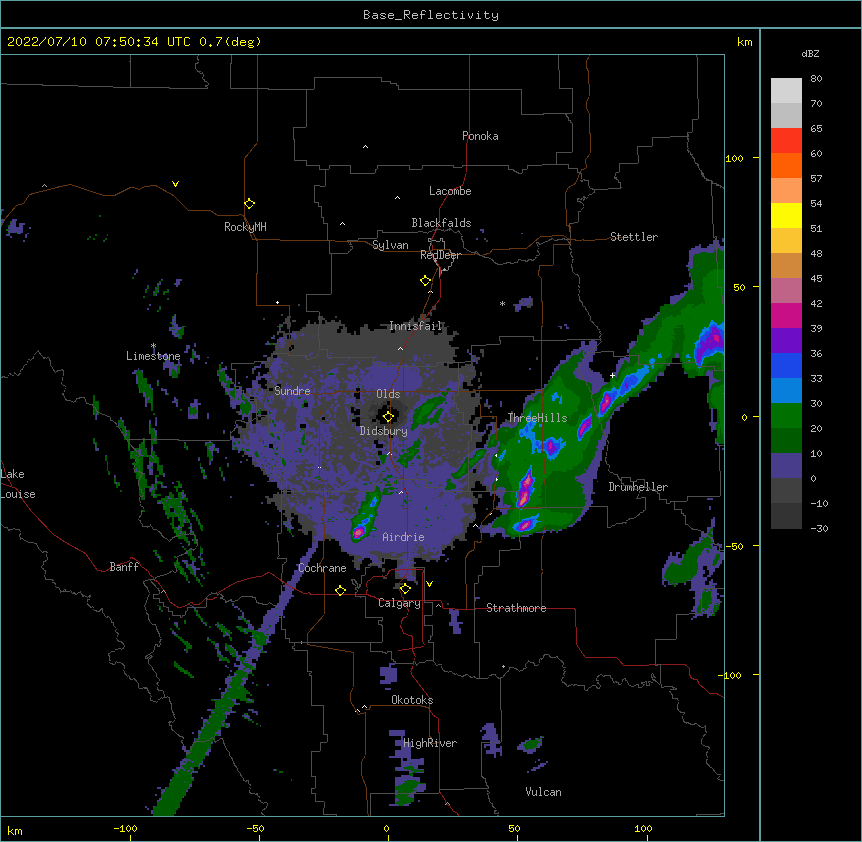862x842 pixels.
Task: Select the Sundre town label
Action: (x=292, y=391)
